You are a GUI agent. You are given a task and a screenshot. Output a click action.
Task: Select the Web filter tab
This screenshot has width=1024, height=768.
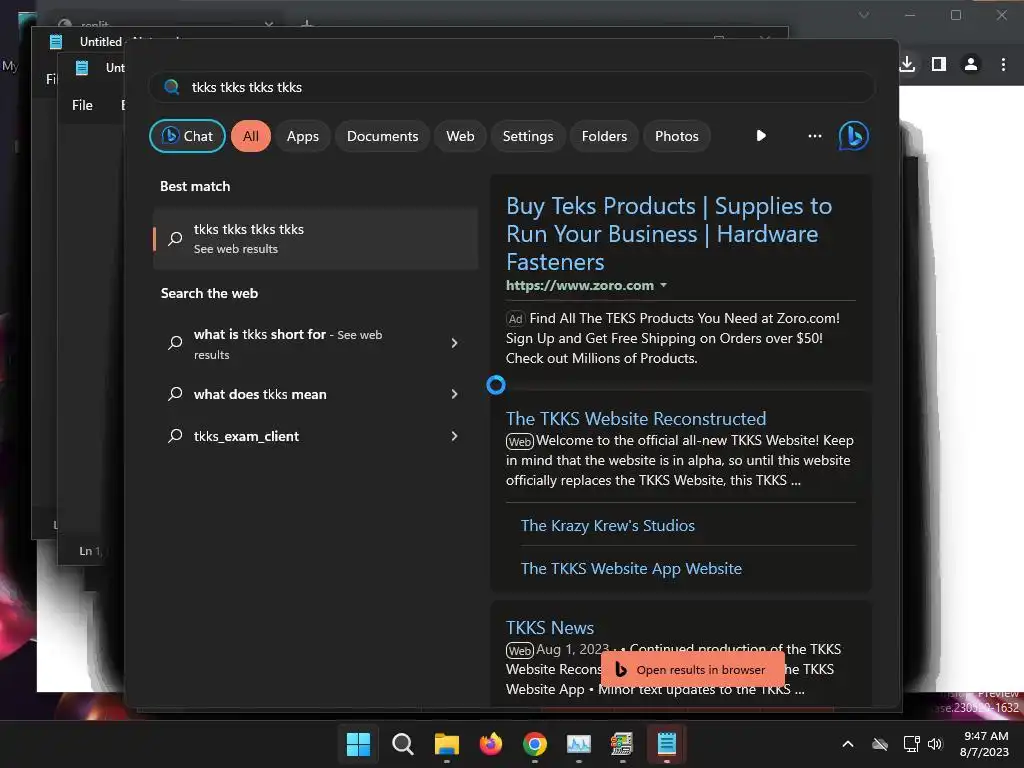460,136
